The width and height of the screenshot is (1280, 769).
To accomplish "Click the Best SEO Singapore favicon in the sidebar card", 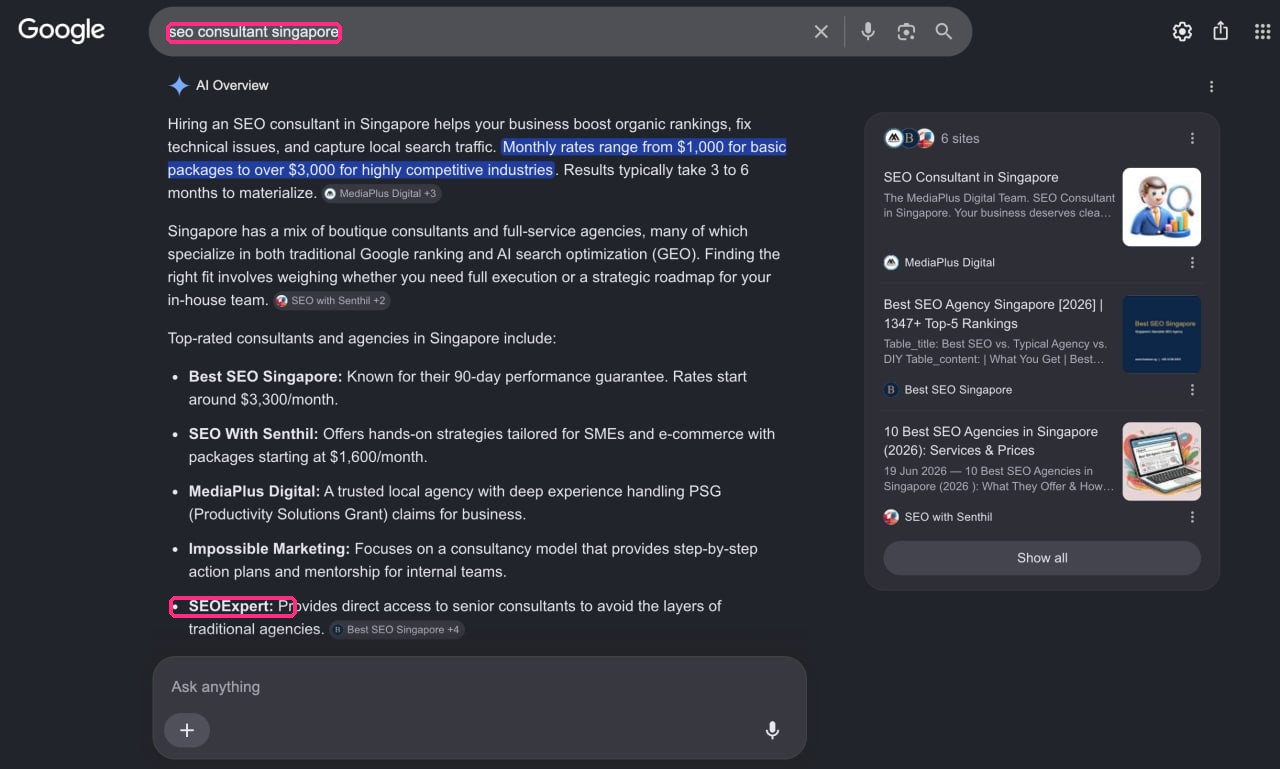I will [x=891, y=390].
